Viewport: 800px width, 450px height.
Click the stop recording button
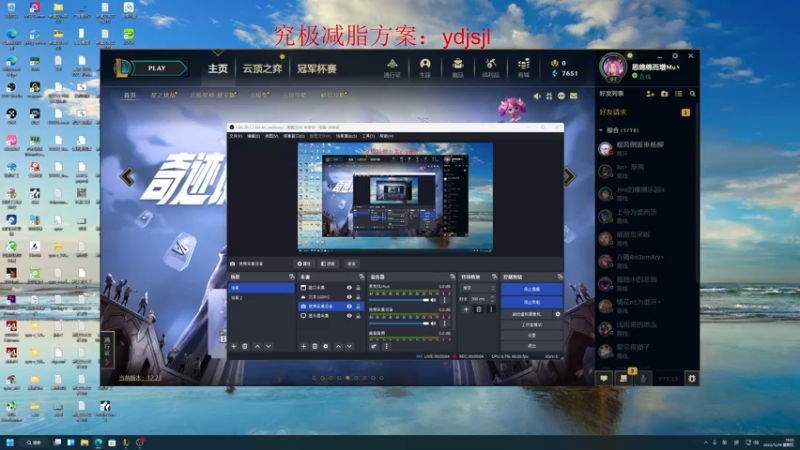532,302
